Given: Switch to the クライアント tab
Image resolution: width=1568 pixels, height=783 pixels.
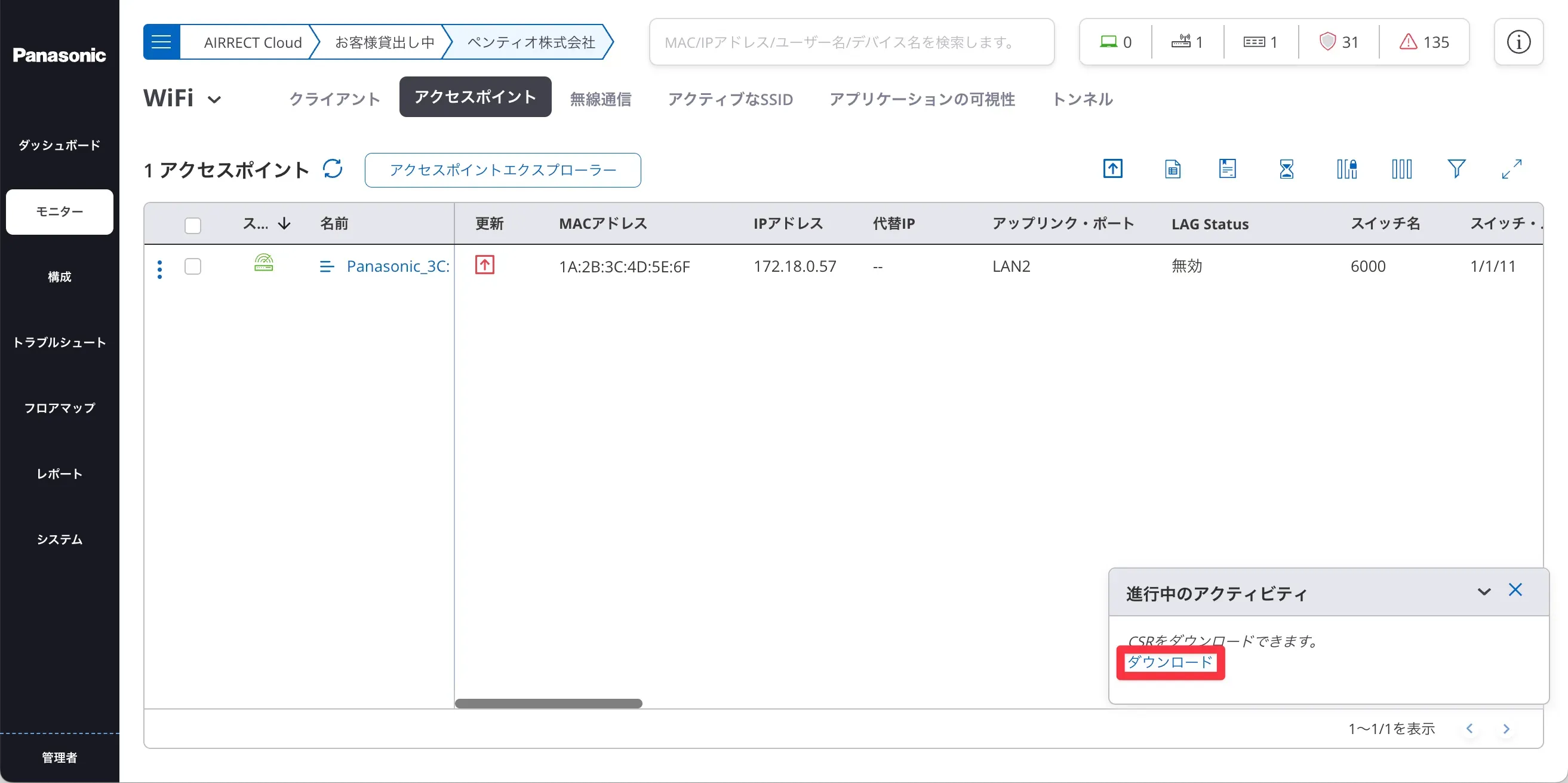Looking at the screenshot, I should (x=334, y=99).
